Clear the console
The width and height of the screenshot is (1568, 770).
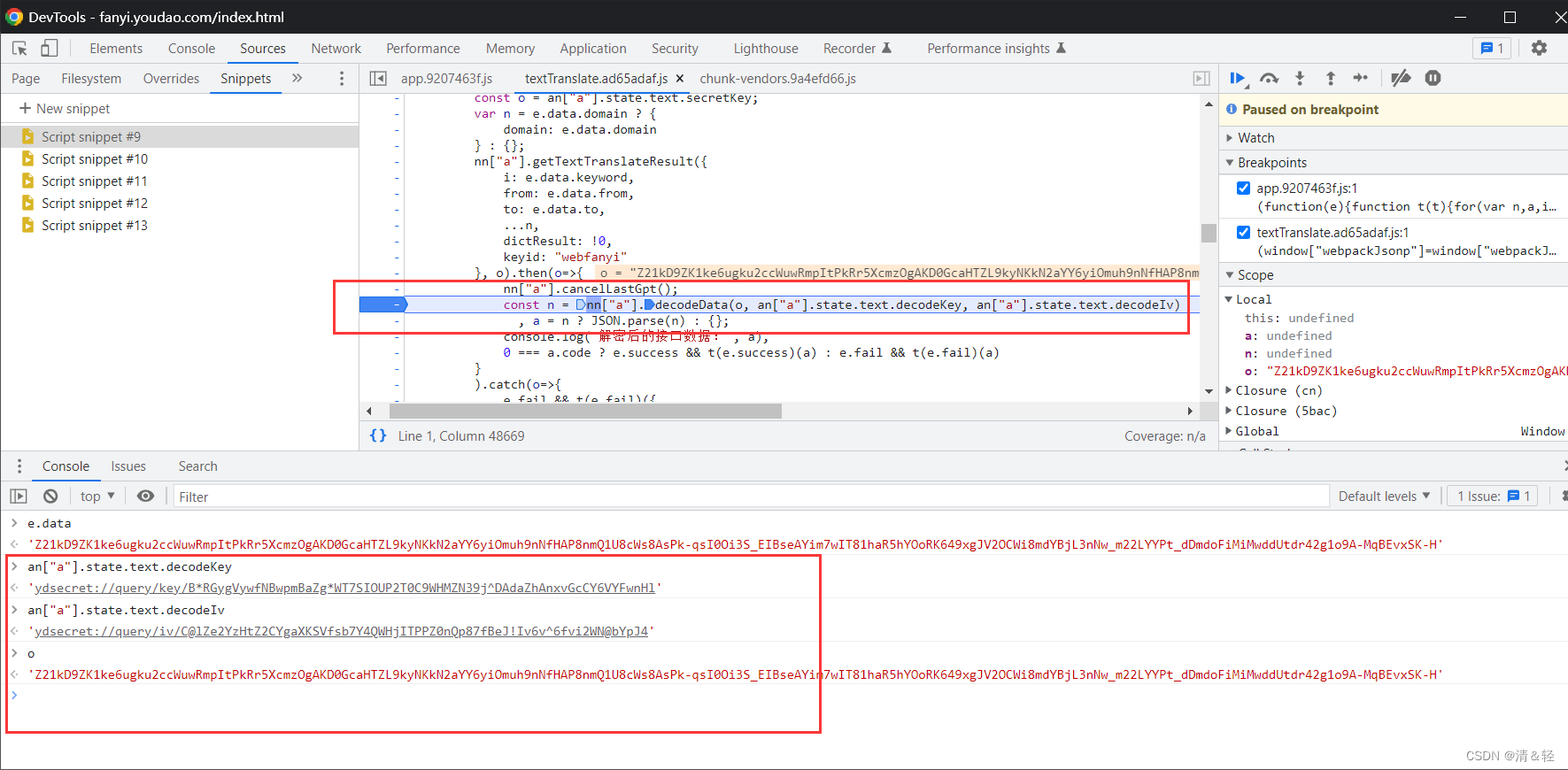[x=50, y=497]
